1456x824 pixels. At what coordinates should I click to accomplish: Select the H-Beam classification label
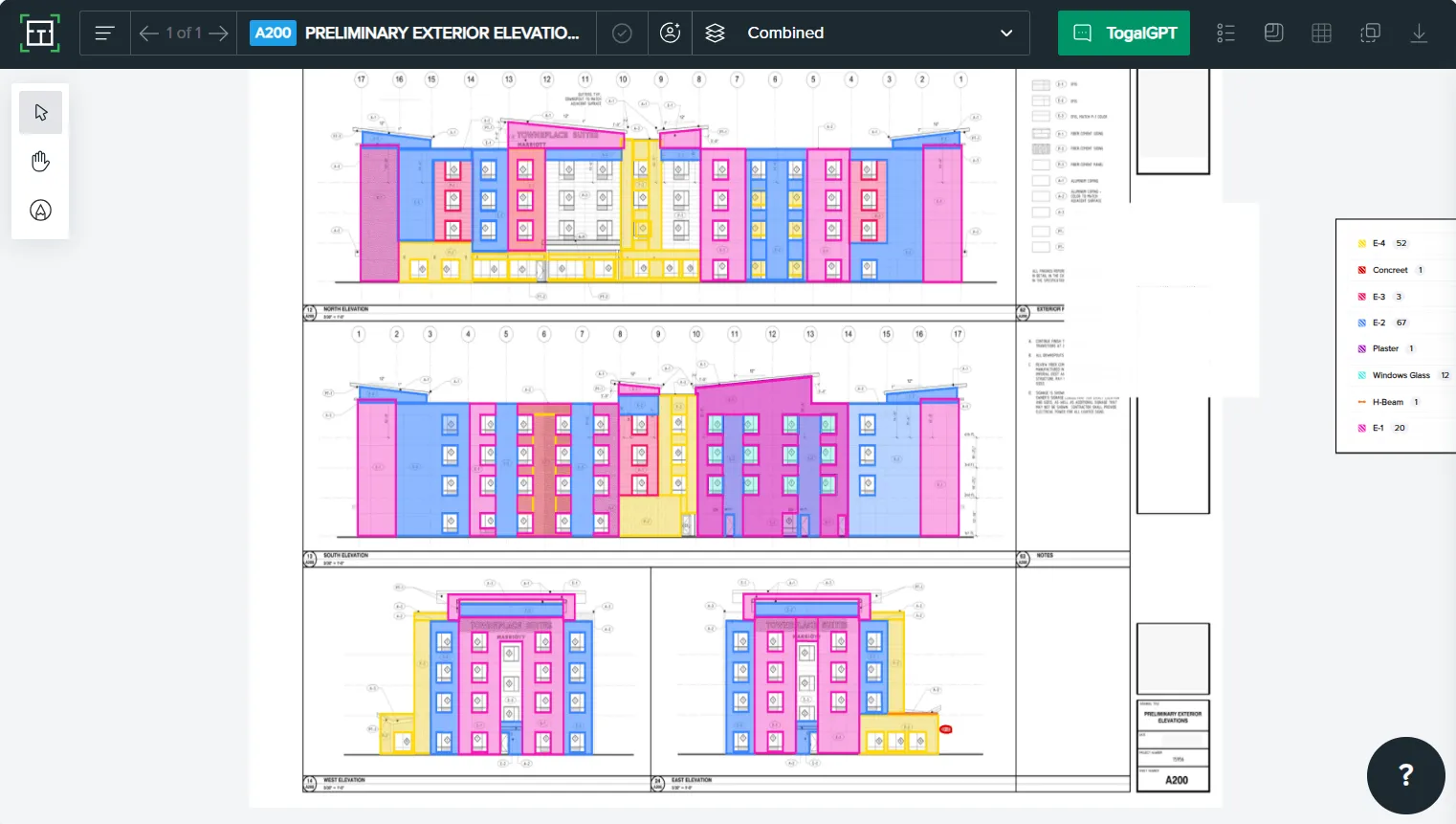click(1388, 402)
